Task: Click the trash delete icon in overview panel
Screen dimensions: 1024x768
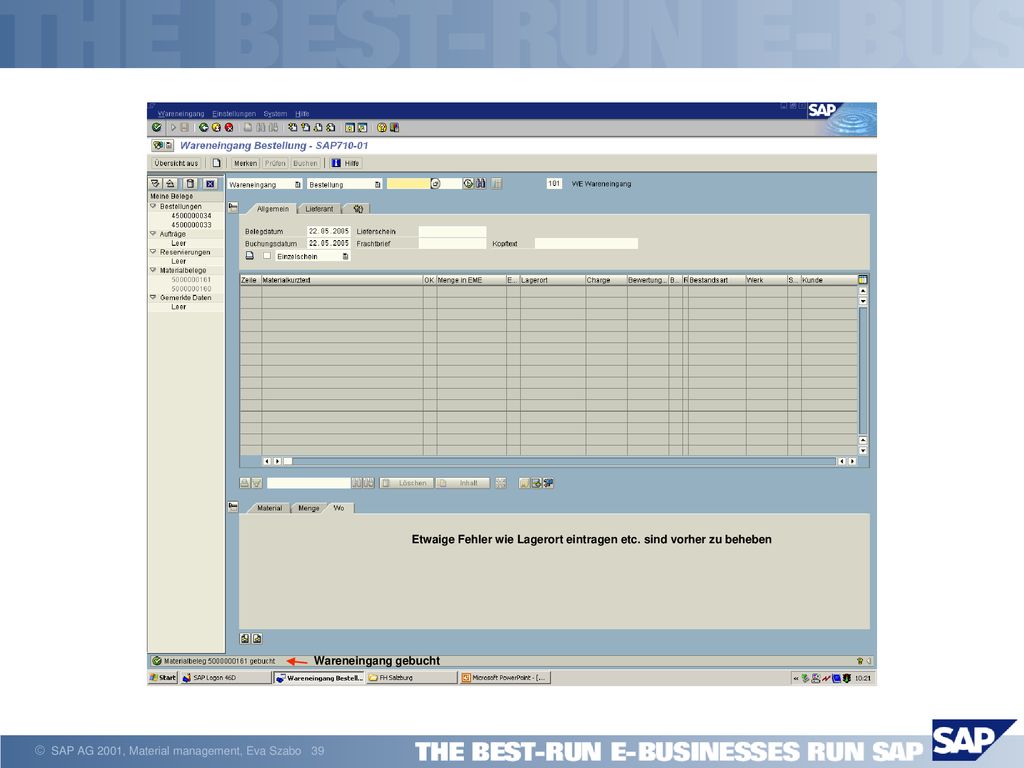Action: [190, 184]
